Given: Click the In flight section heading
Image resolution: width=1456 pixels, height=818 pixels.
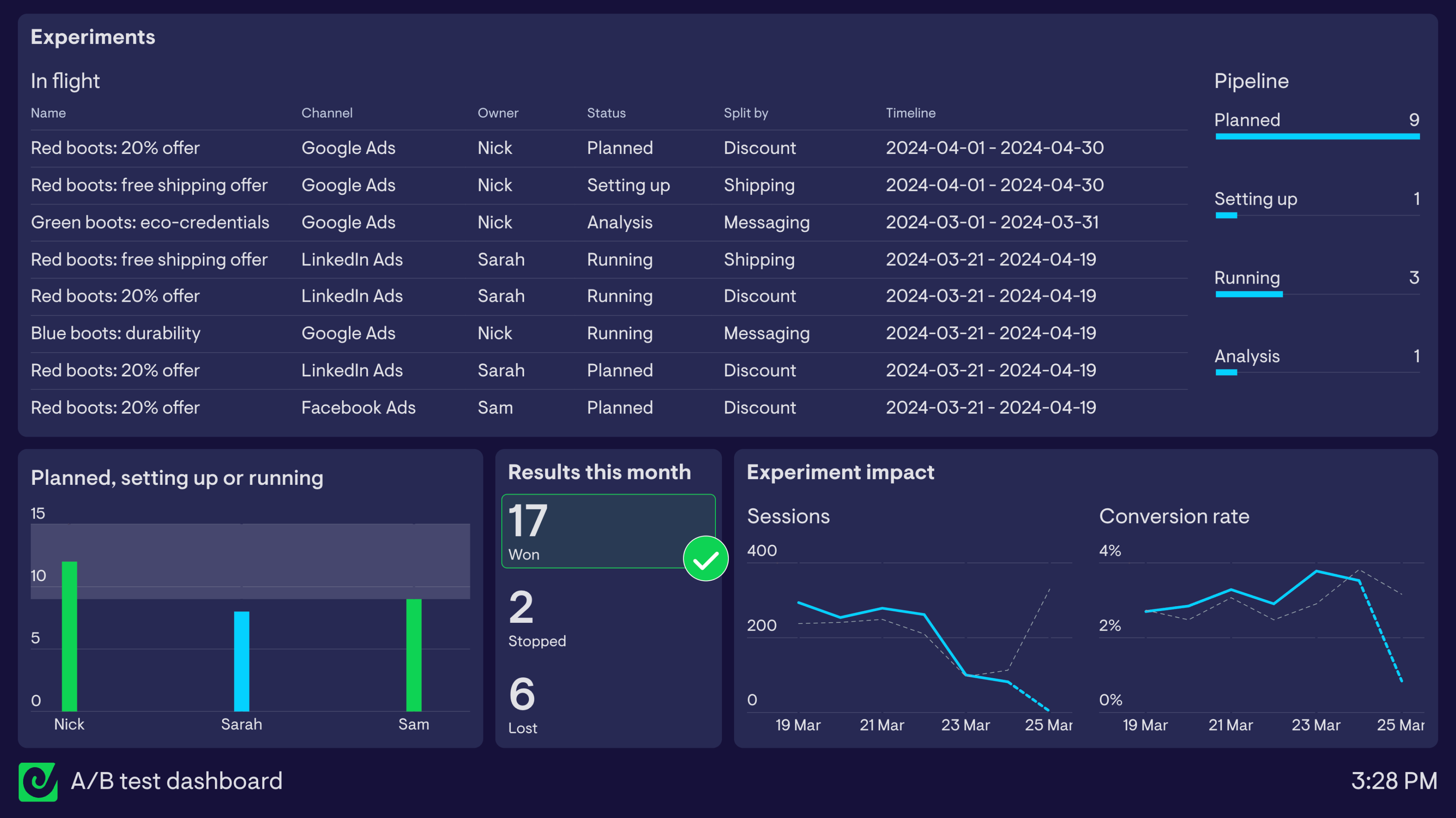Looking at the screenshot, I should pos(65,81).
